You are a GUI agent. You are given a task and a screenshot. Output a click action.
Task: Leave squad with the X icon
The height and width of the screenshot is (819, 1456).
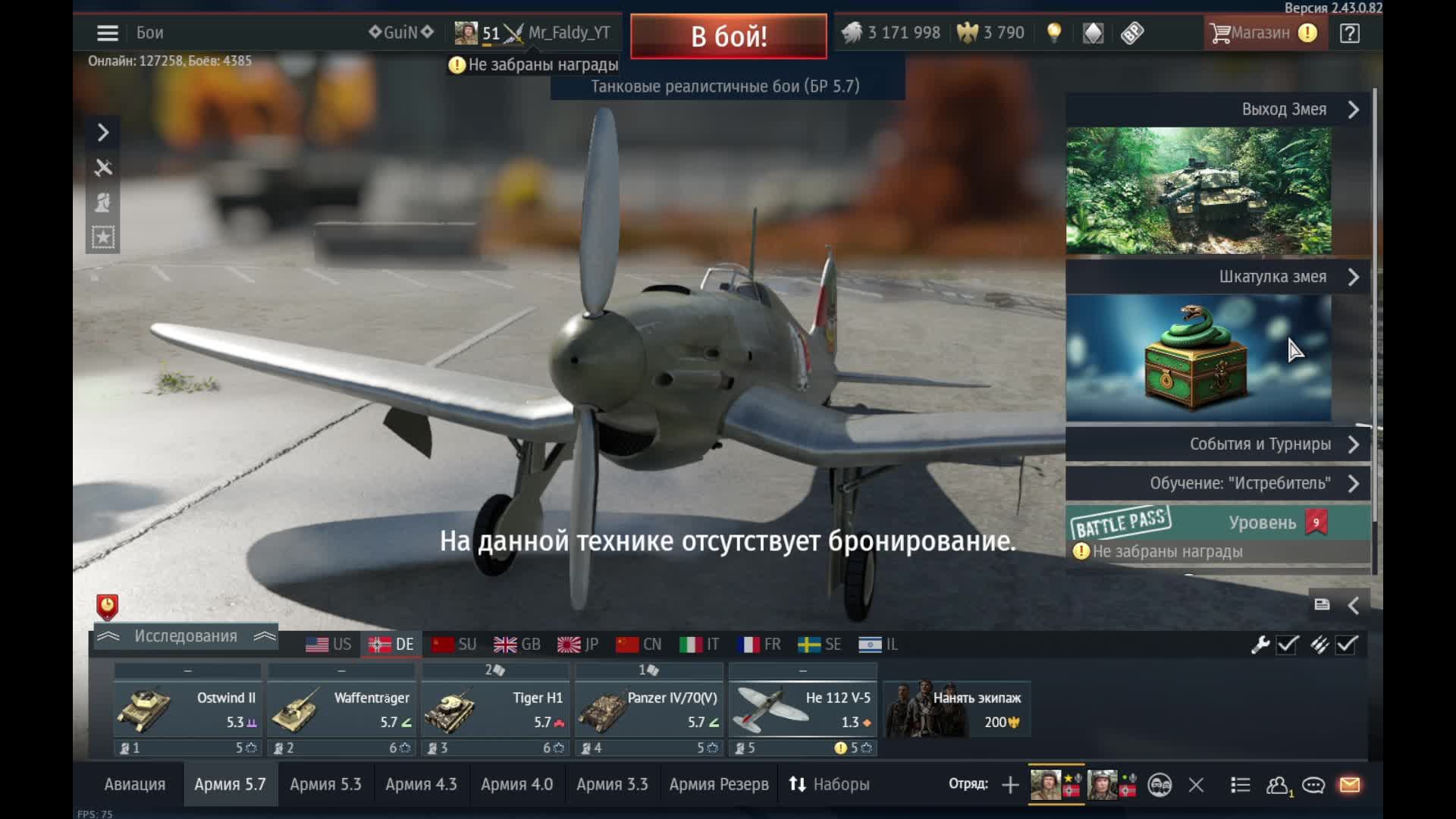[x=1197, y=785]
